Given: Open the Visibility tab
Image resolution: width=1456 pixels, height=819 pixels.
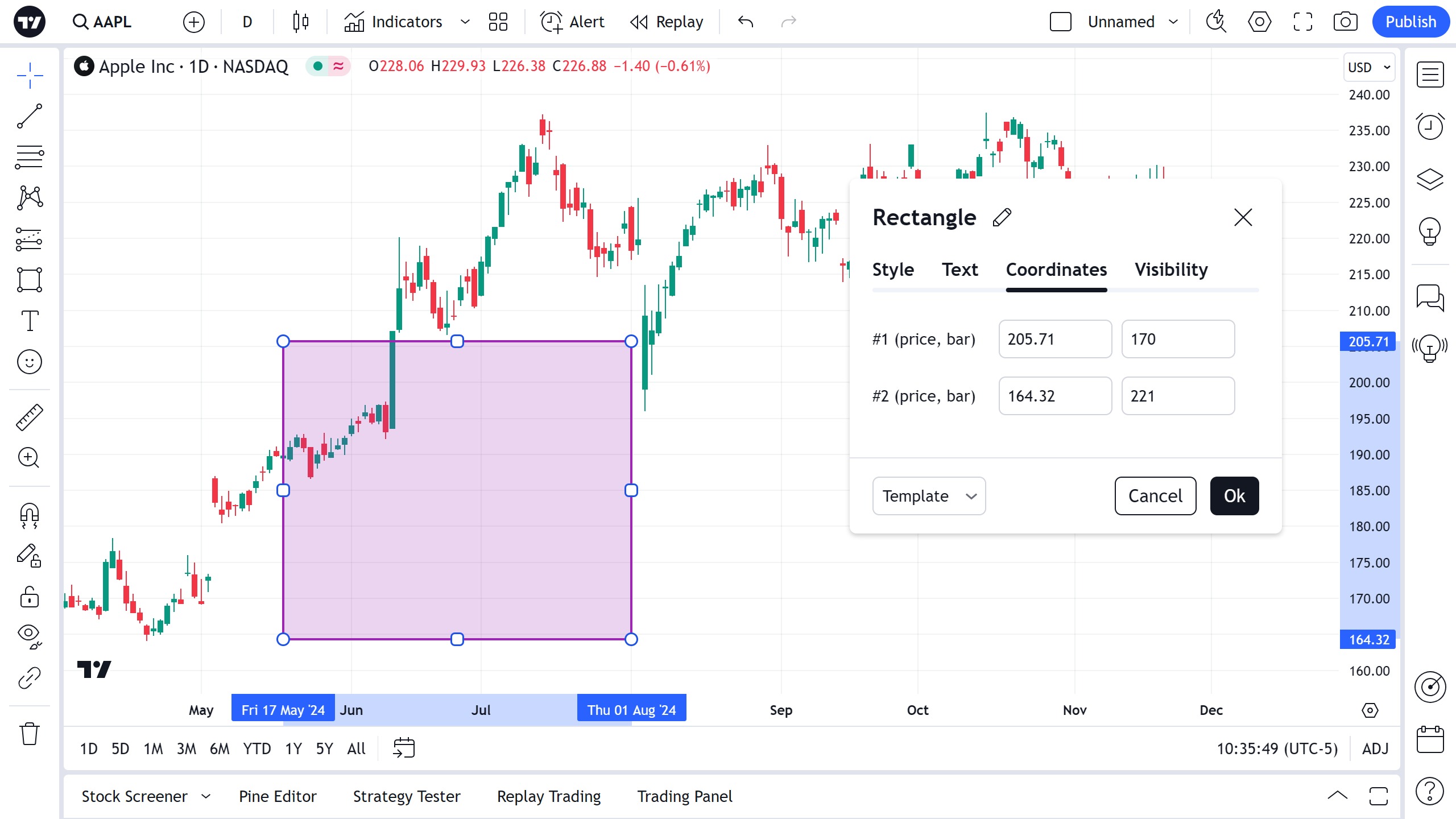Looking at the screenshot, I should click(x=1171, y=270).
